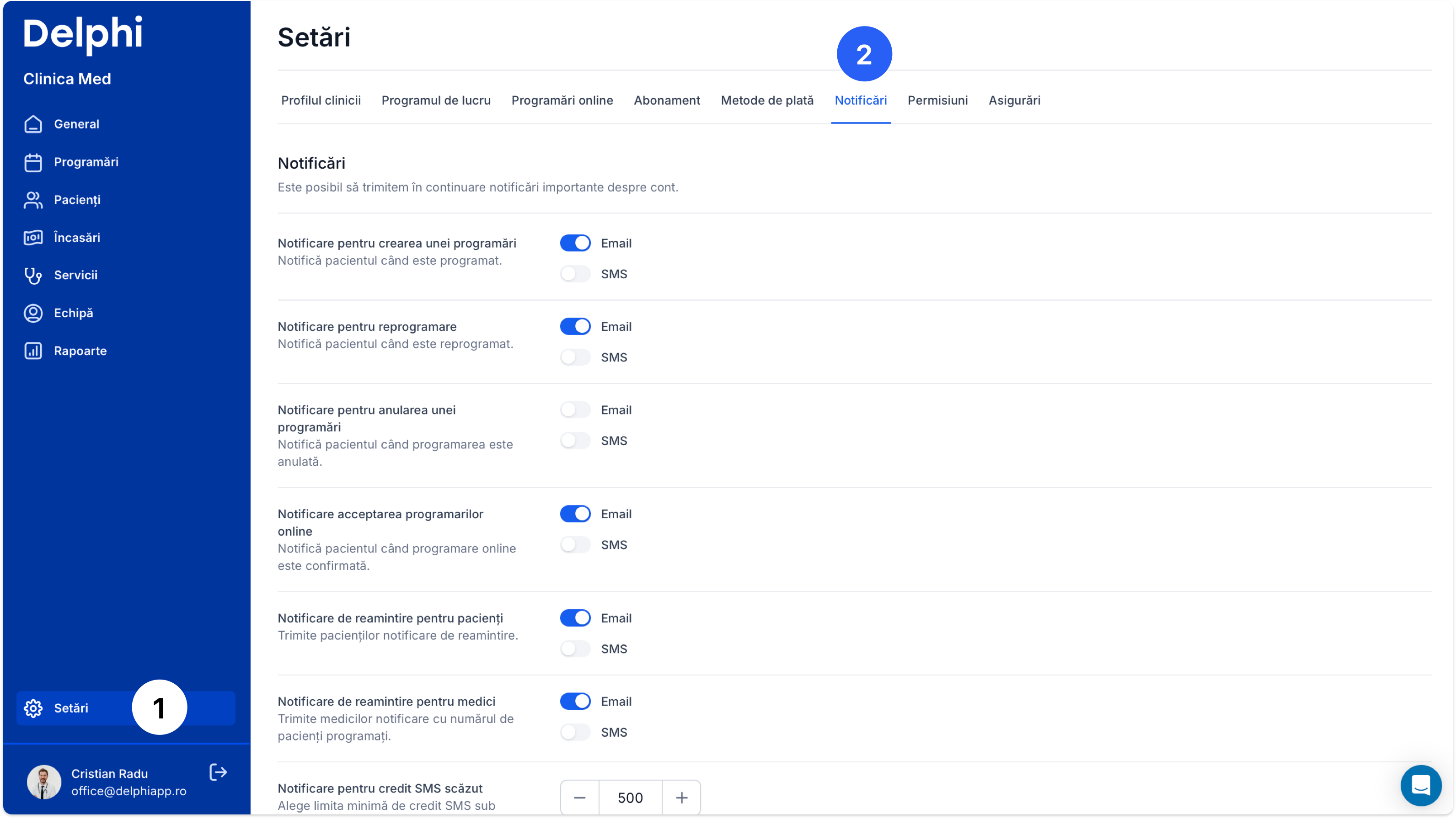
Task: Select the Servicii stethoscope icon
Action: 33,276
